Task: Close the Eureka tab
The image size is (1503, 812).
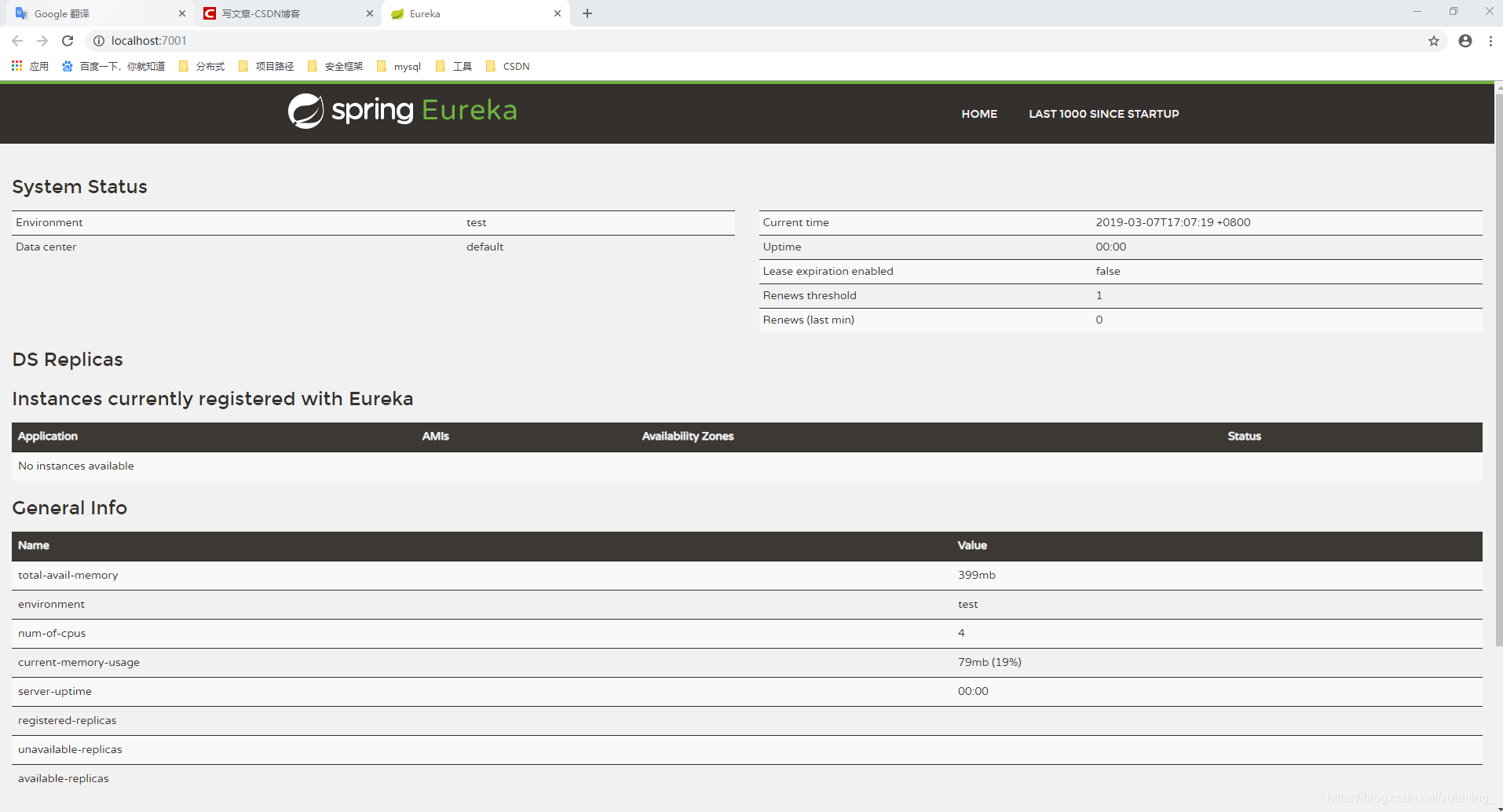Action: pyautogui.click(x=558, y=13)
